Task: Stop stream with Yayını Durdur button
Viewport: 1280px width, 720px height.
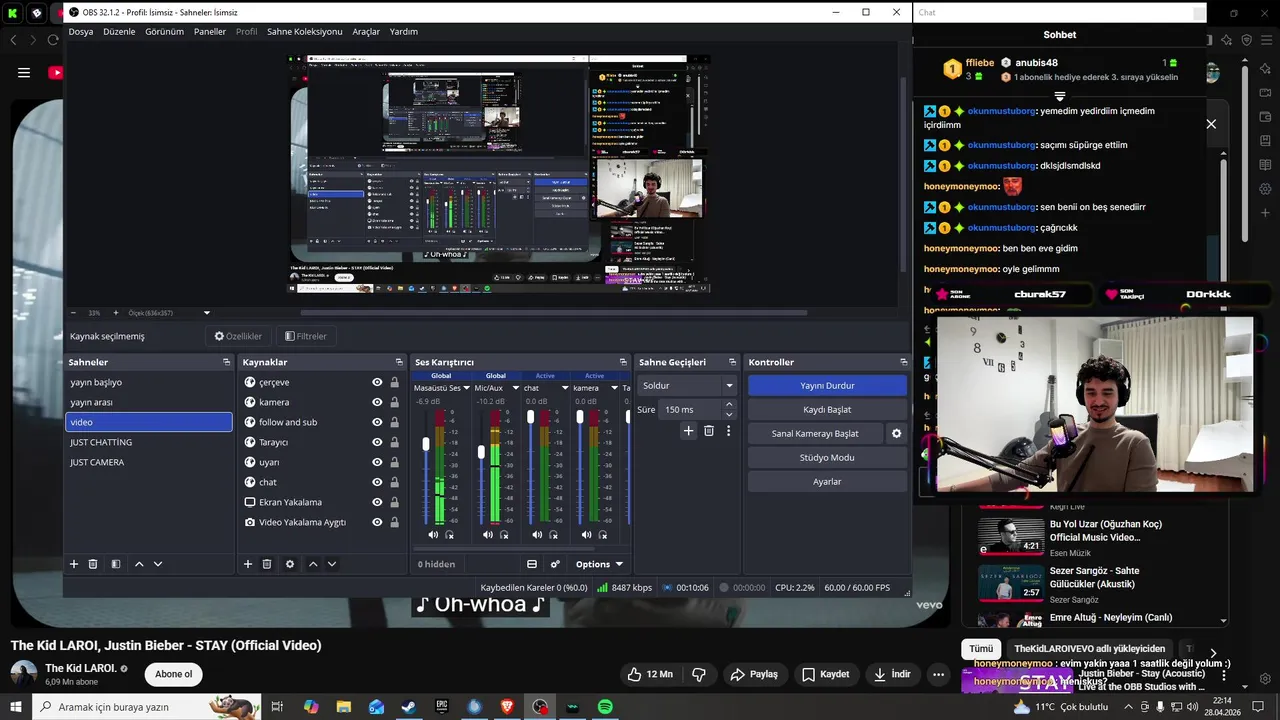Action: point(827,385)
